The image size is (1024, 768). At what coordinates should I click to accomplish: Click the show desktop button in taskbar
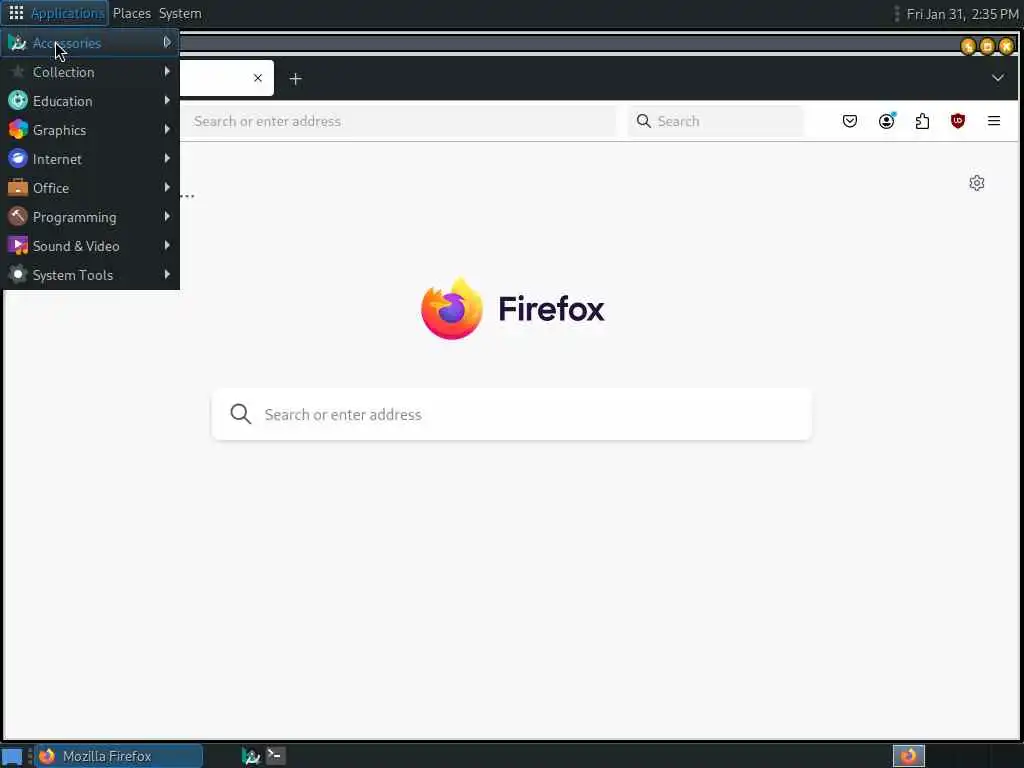(x=12, y=756)
